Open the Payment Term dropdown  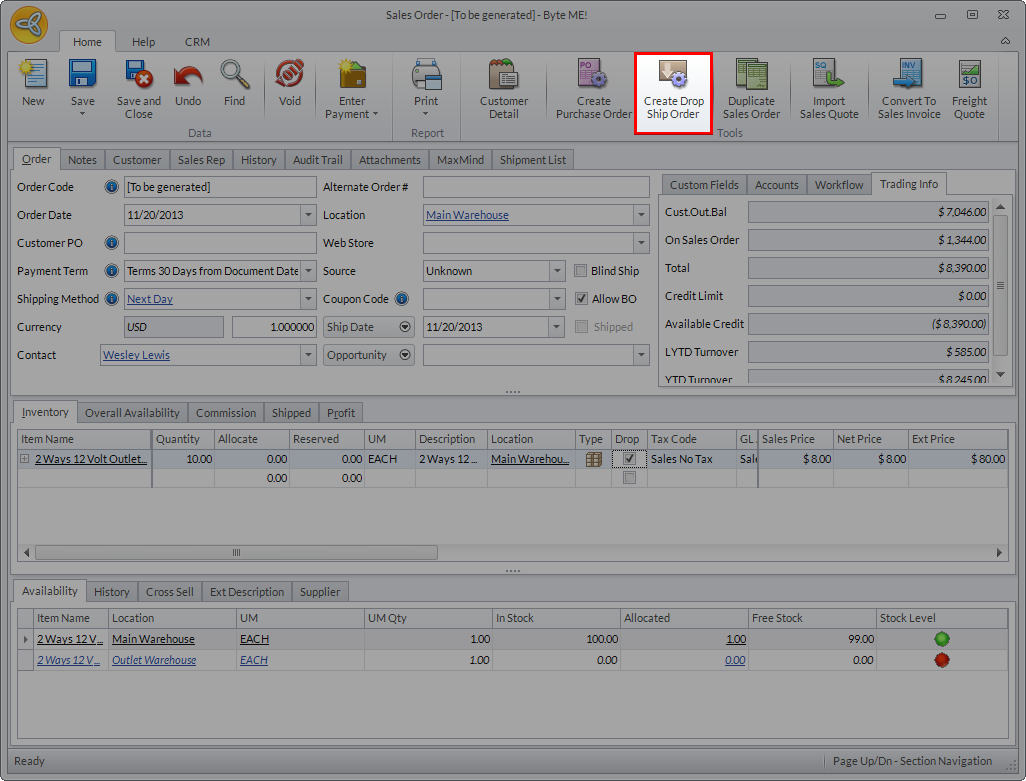pyautogui.click(x=308, y=271)
